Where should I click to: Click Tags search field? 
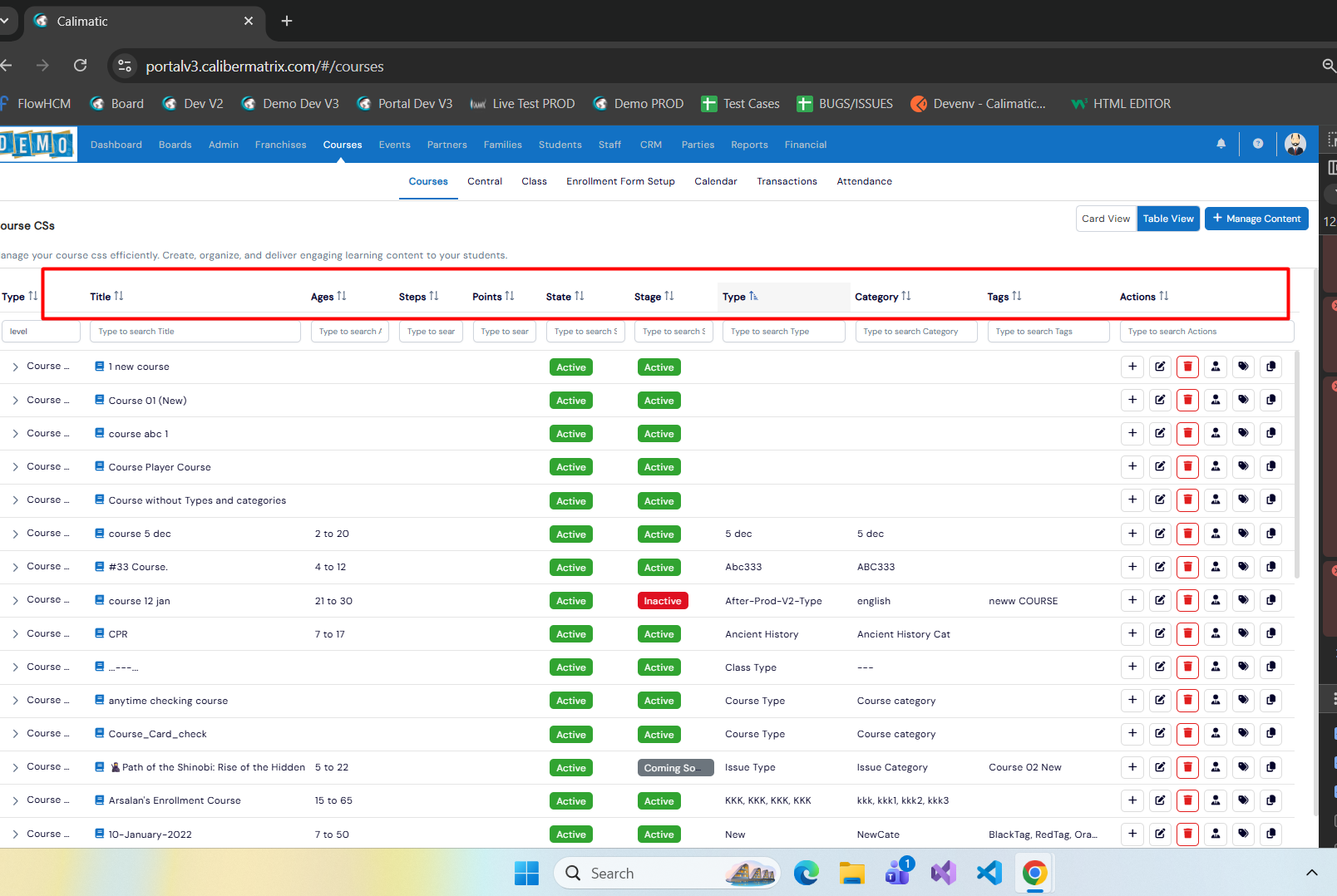tap(1048, 331)
